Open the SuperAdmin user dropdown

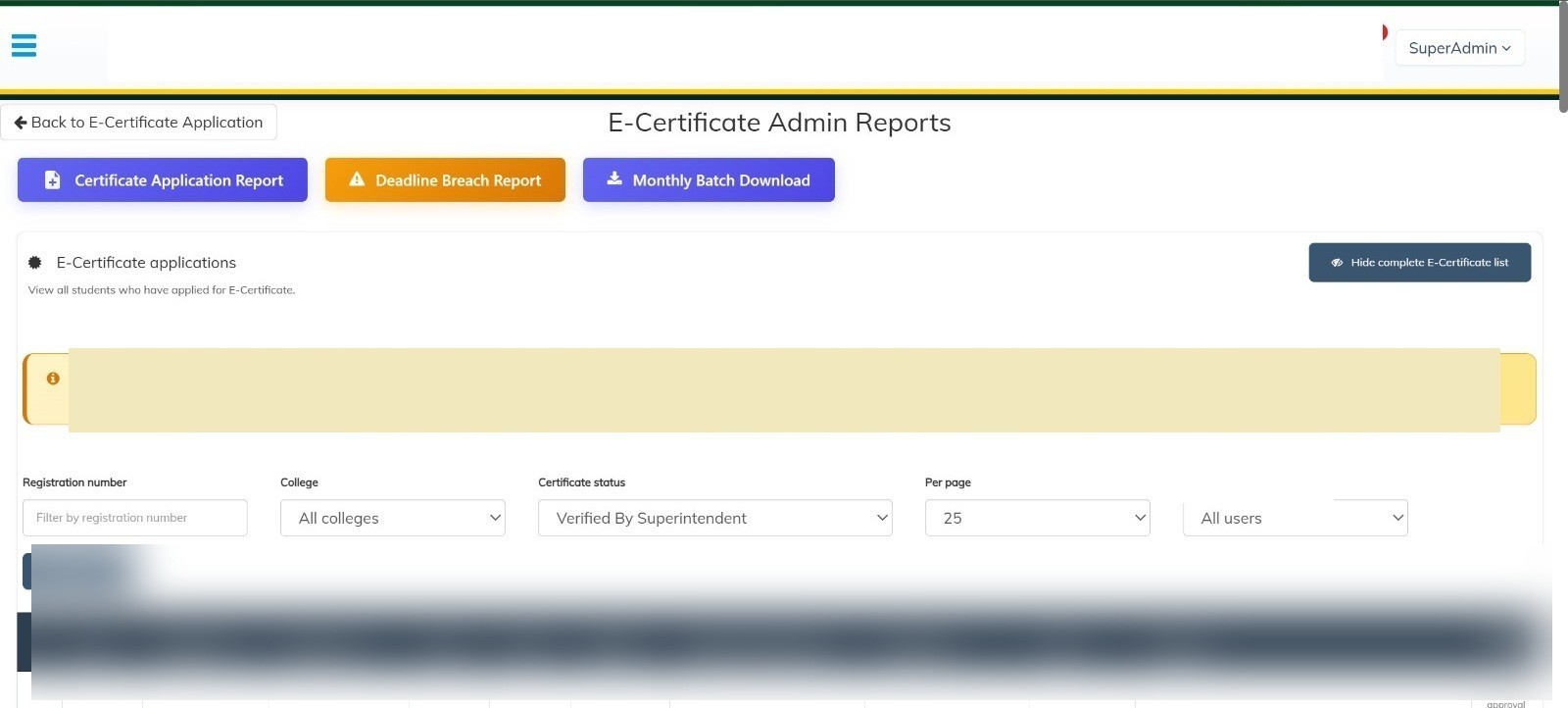(x=1459, y=48)
